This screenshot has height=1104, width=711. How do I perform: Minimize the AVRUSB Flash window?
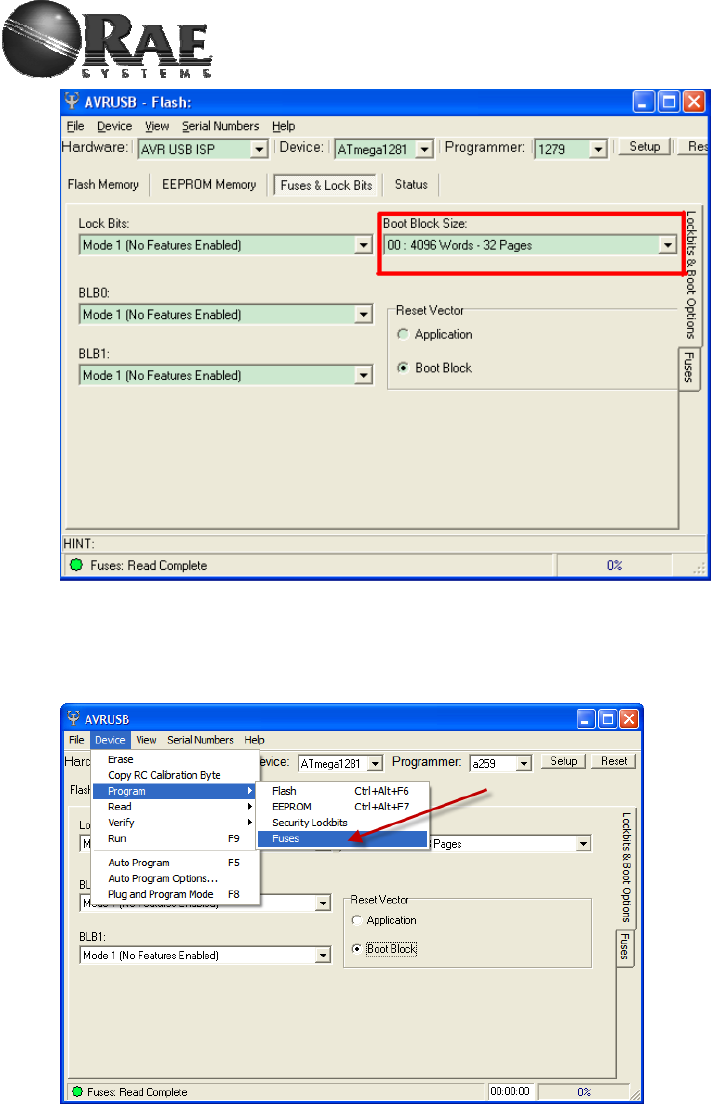tap(643, 102)
